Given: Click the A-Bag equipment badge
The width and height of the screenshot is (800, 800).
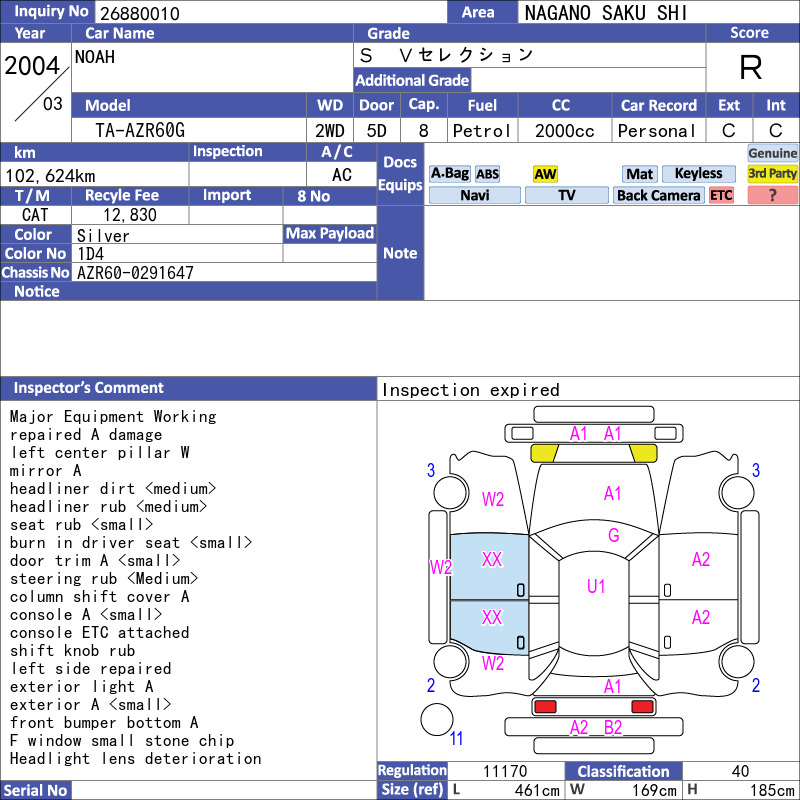Looking at the screenshot, I should tap(449, 174).
